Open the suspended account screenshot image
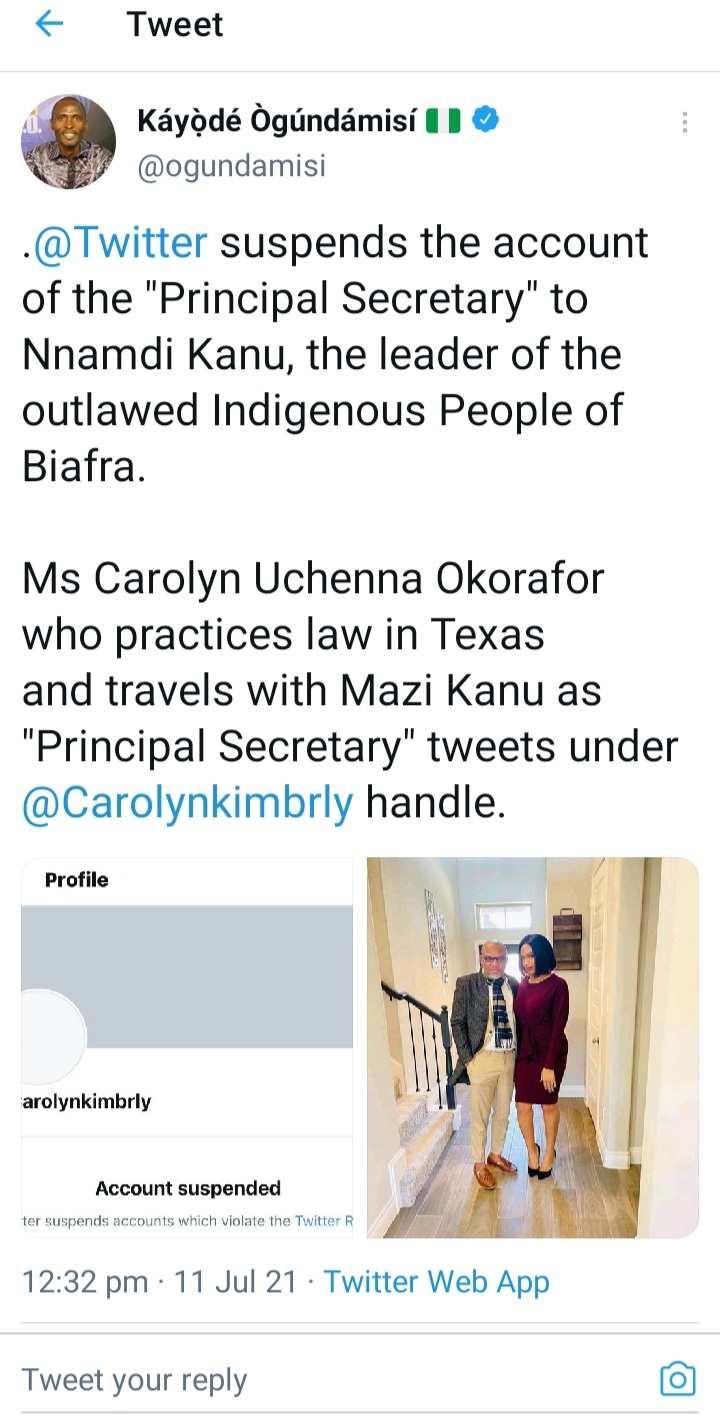The height and width of the screenshot is (1418, 720). click(187, 1047)
